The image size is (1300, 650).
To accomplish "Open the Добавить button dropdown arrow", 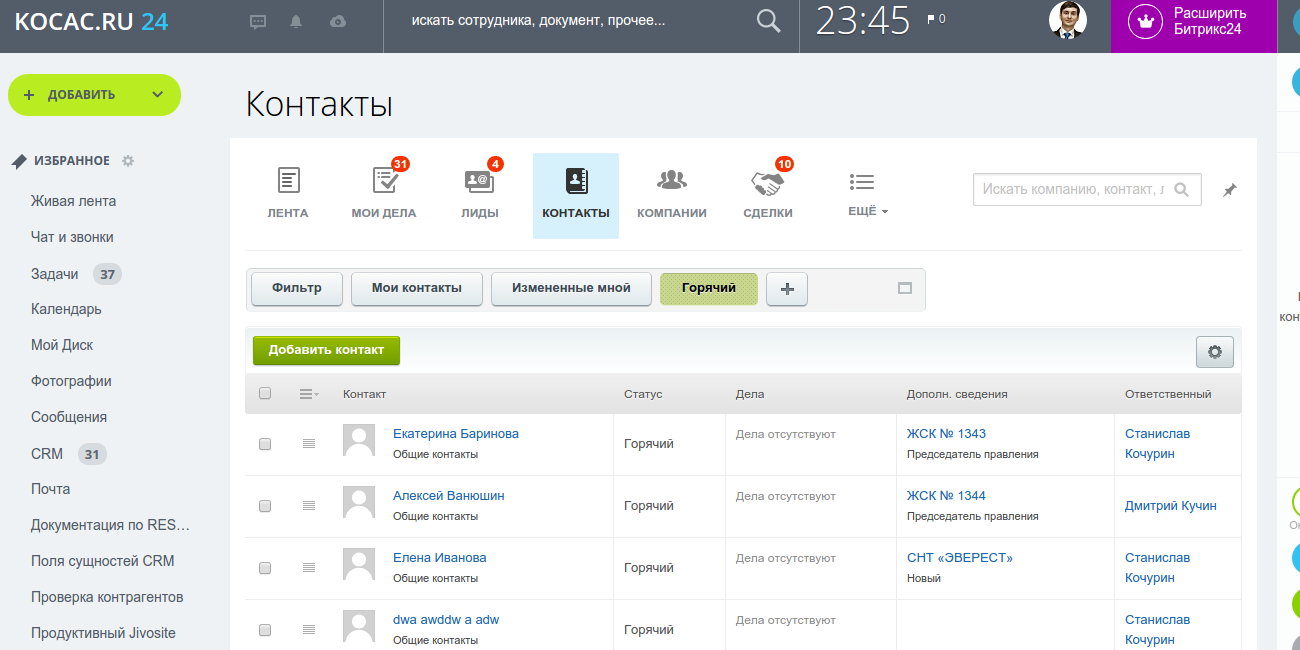I will (x=157, y=95).
